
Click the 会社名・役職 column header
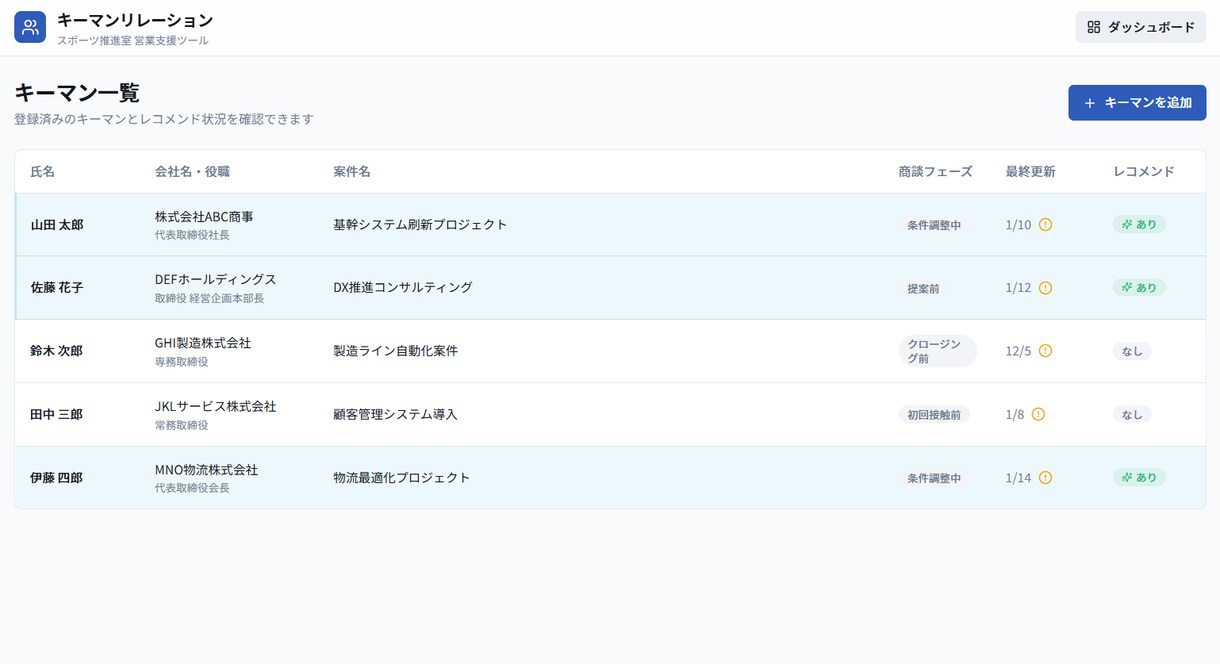click(x=193, y=172)
